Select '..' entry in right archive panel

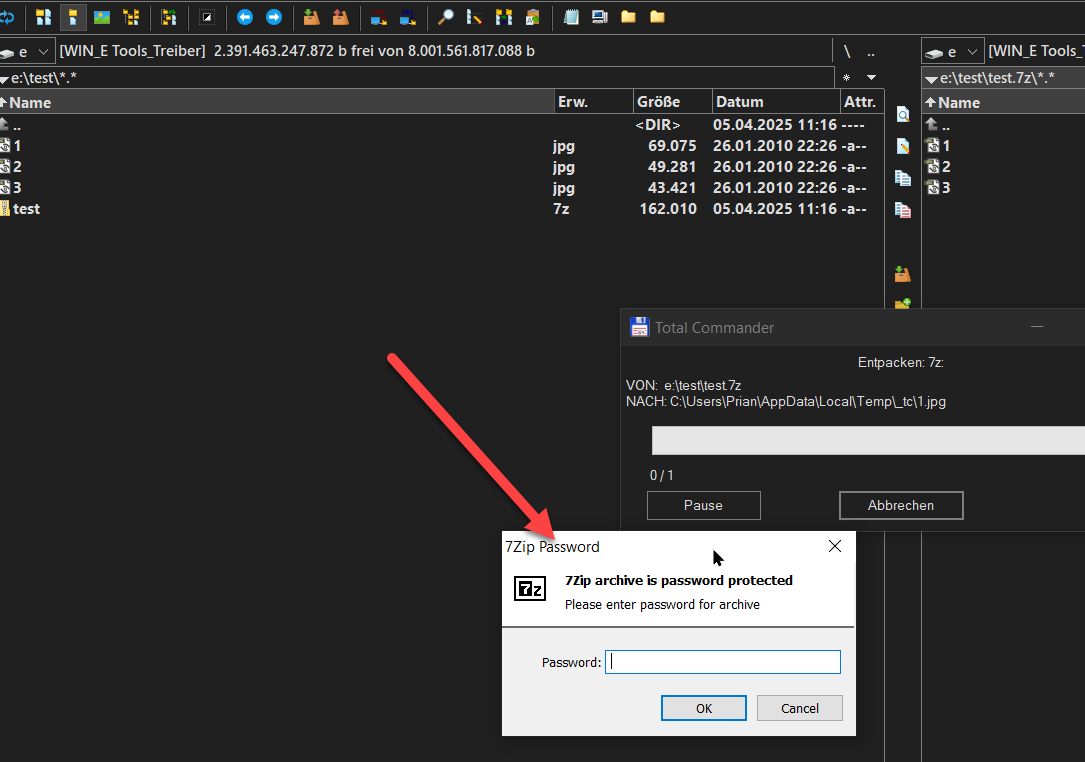[x=1003, y=125]
